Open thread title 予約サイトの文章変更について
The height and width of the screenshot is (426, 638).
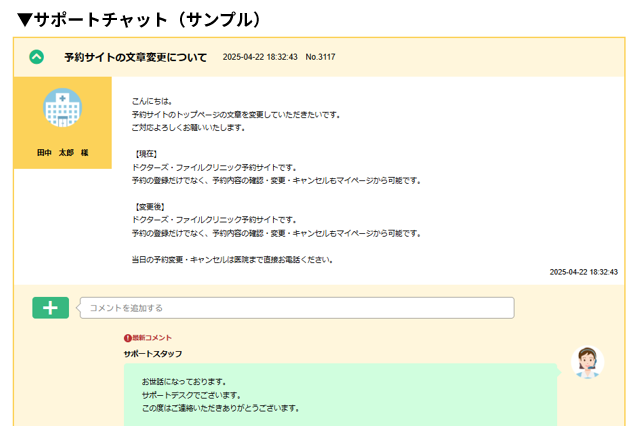[x=135, y=57]
